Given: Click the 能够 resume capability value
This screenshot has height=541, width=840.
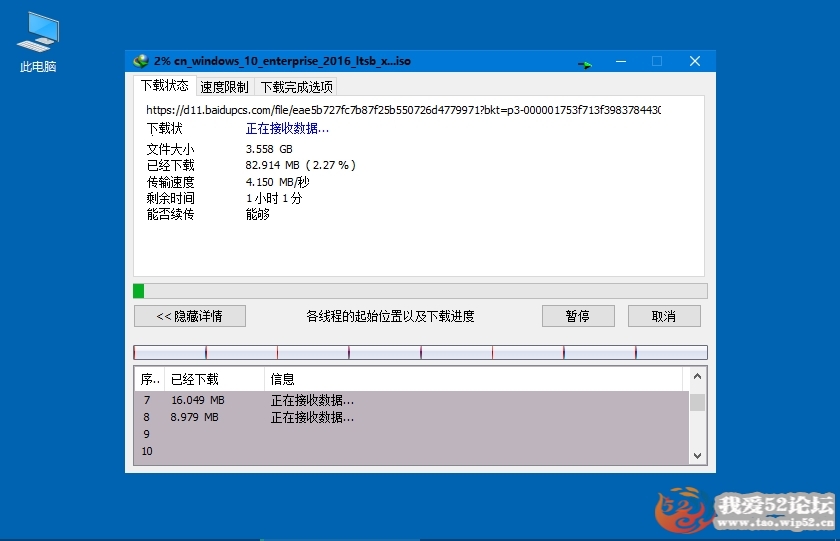Looking at the screenshot, I should [258, 214].
